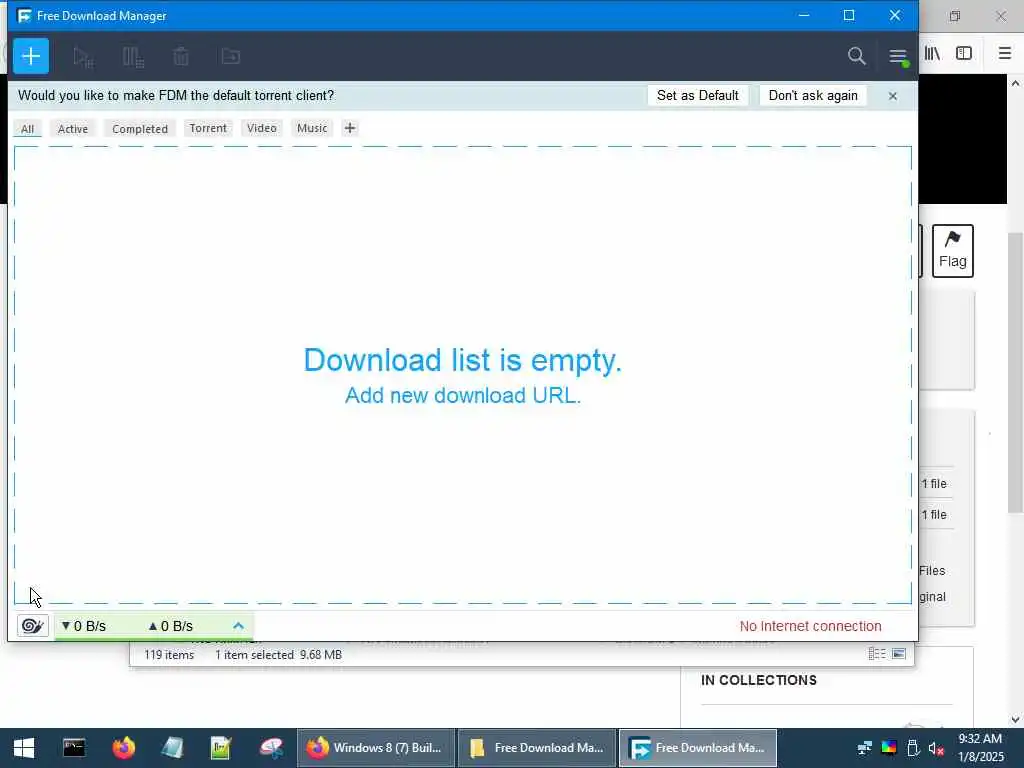Click the upload speed 0 B/s indicator
The image size is (1024, 768).
[170, 626]
